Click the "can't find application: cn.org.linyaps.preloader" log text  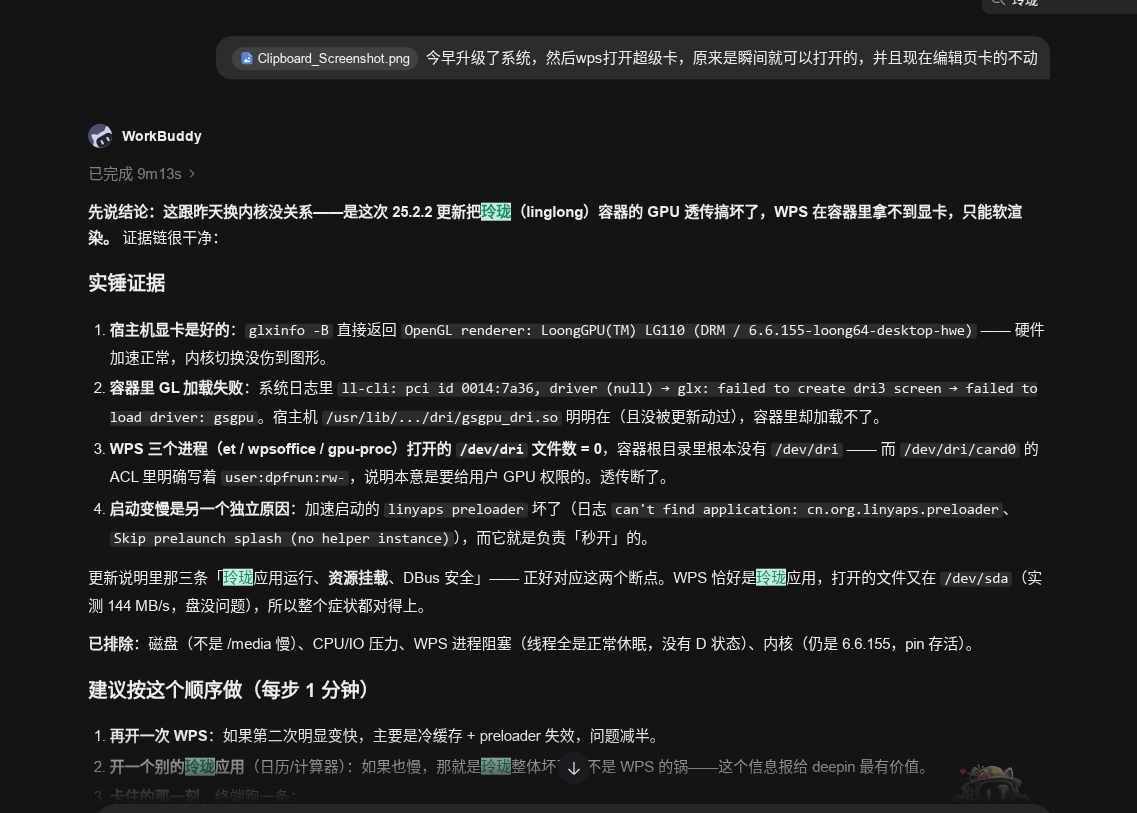[x=806, y=510]
